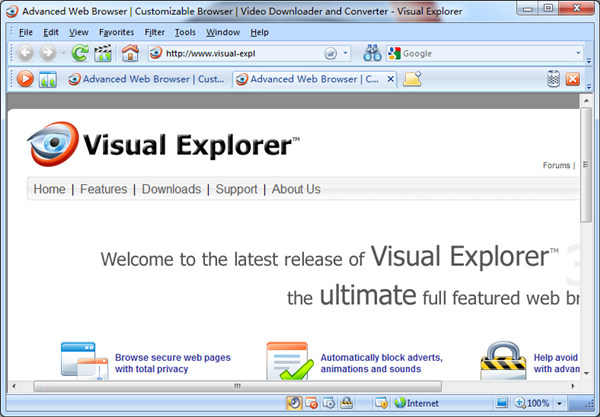Open the Help menu
This screenshot has width=600, height=417.
(259, 33)
